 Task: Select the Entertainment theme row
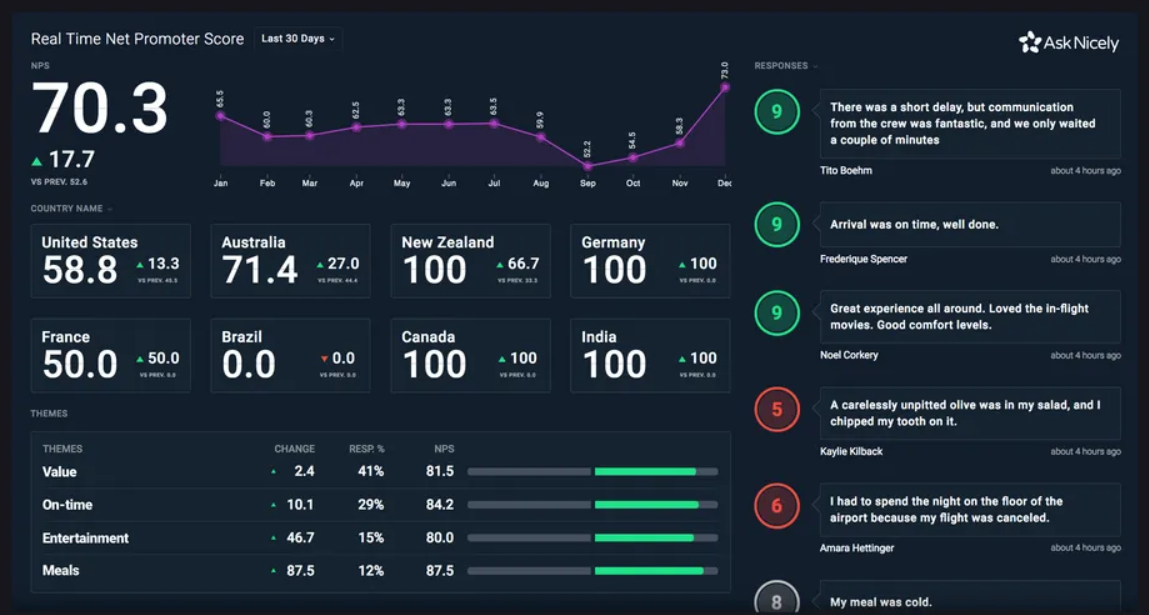[x=380, y=537]
